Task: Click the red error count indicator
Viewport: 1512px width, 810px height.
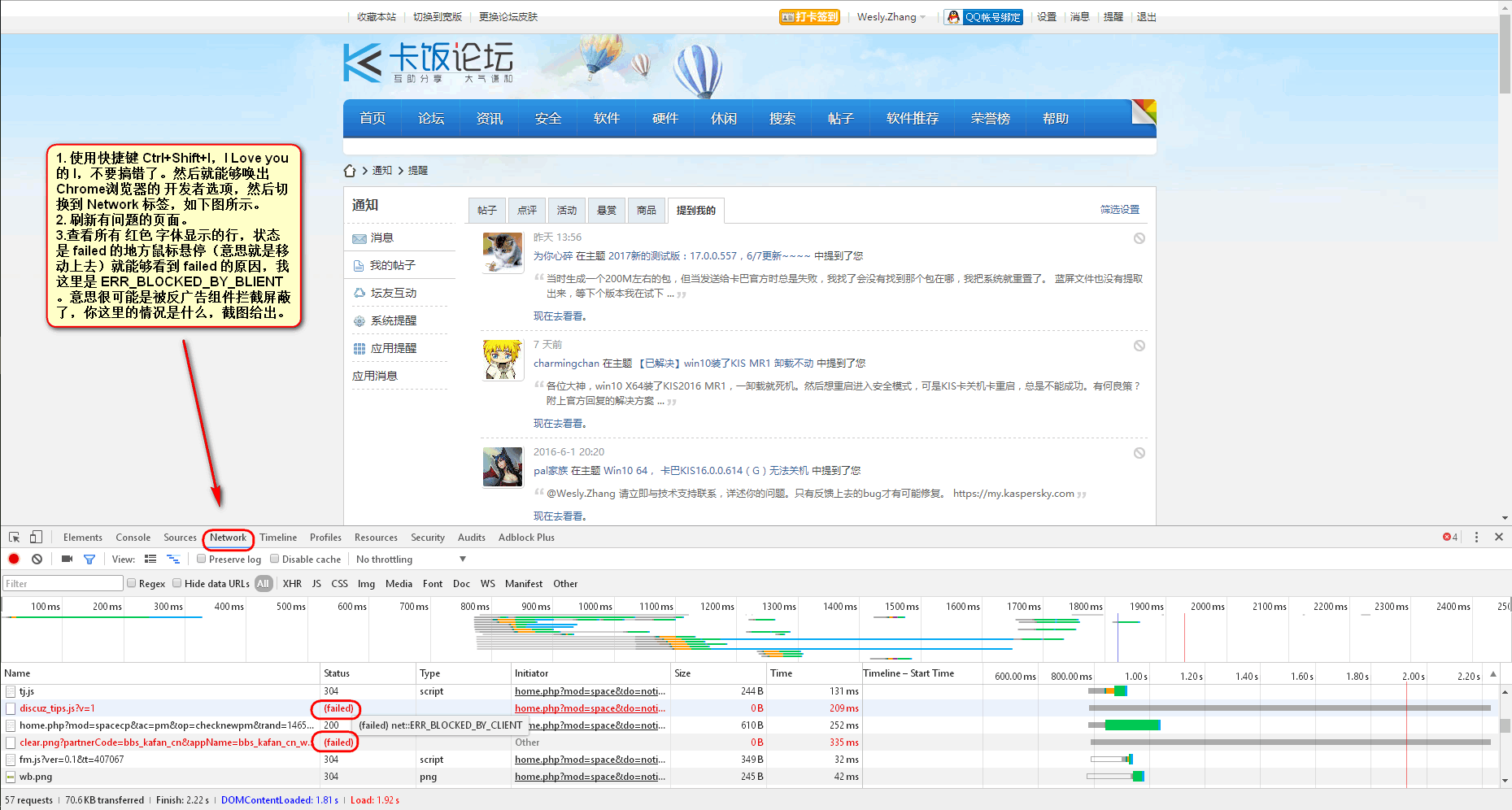Action: click(x=1450, y=537)
